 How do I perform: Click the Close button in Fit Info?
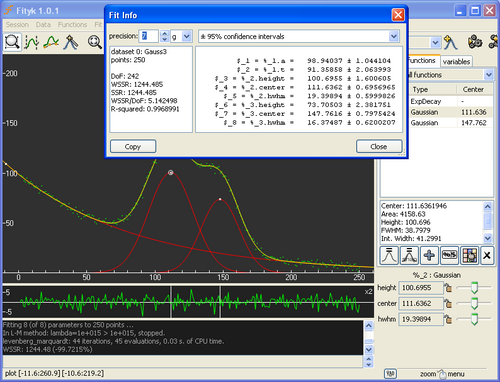[x=379, y=147]
